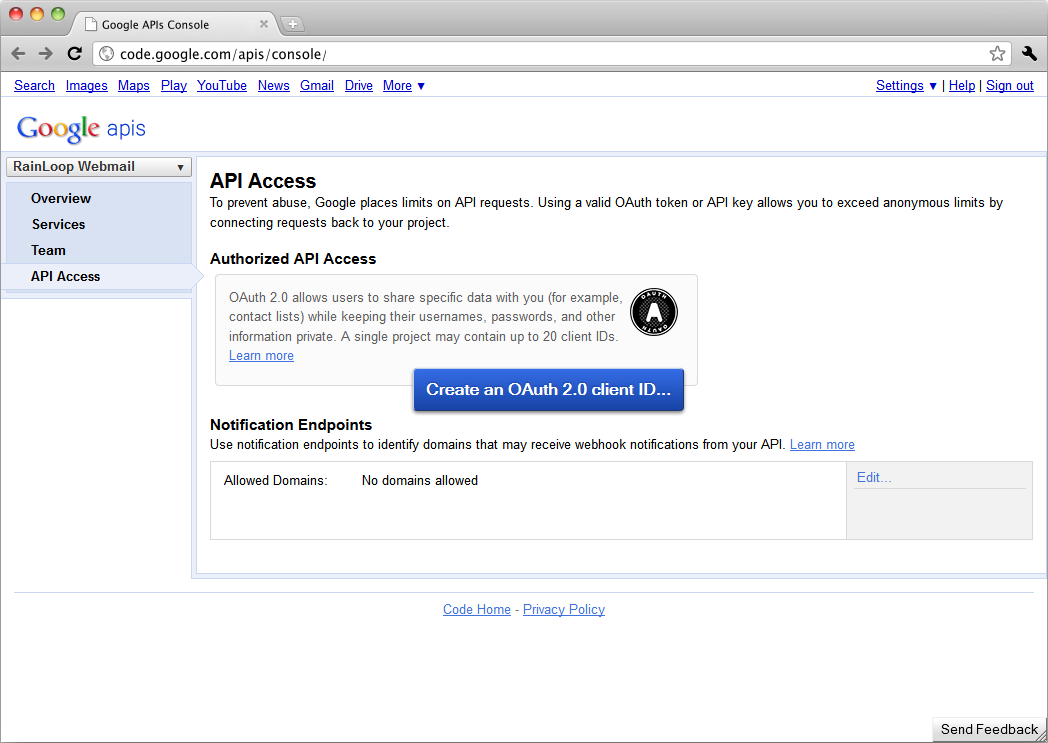Close the Google APIs Console tab
1048x743 pixels.
point(264,24)
